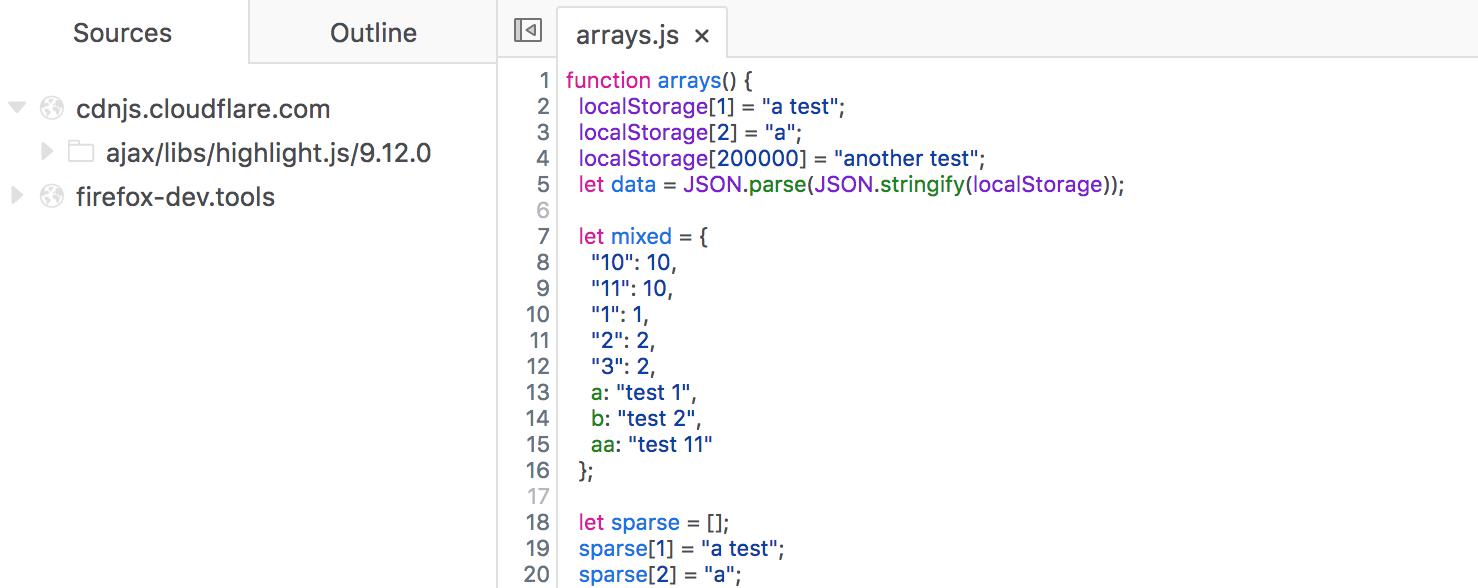Expand the firefox-dev.tools tree node
The image size is (1478, 588).
click(16, 196)
